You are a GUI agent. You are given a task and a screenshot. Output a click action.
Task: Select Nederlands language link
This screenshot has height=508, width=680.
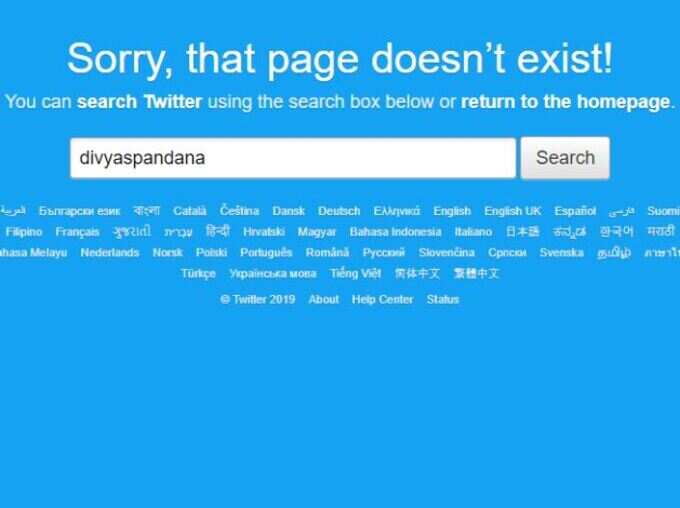tap(110, 252)
